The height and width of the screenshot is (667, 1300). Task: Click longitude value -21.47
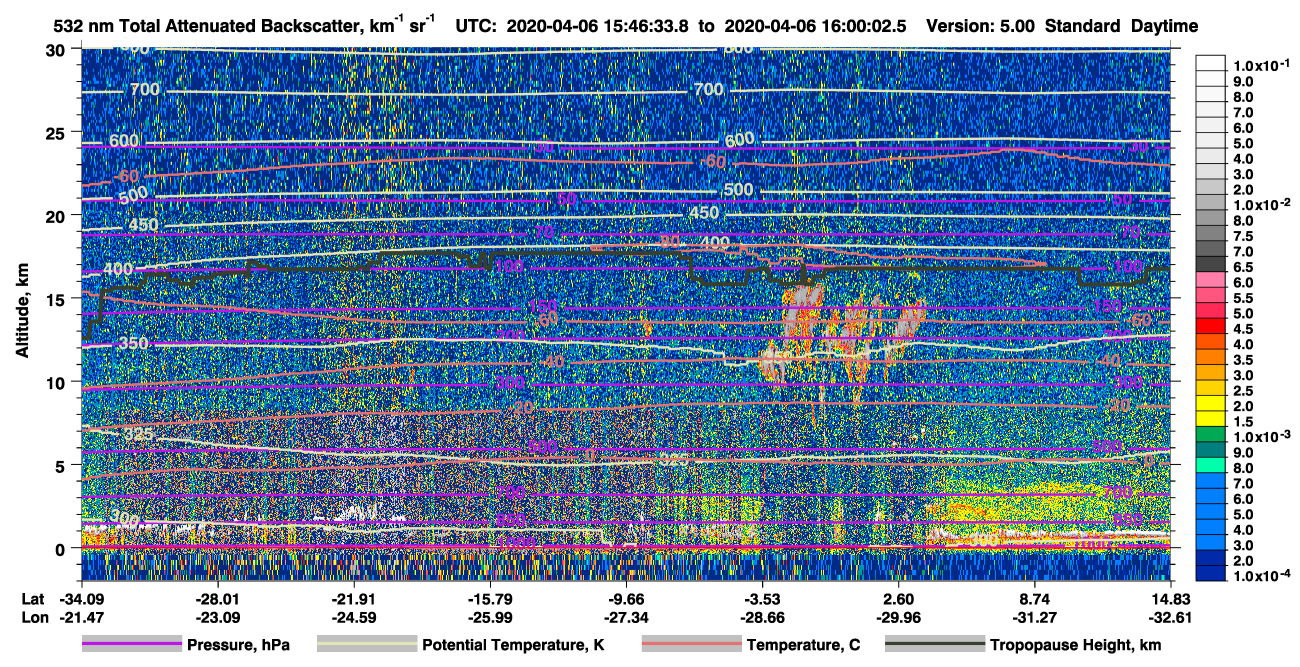pyautogui.click(x=81, y=617)
